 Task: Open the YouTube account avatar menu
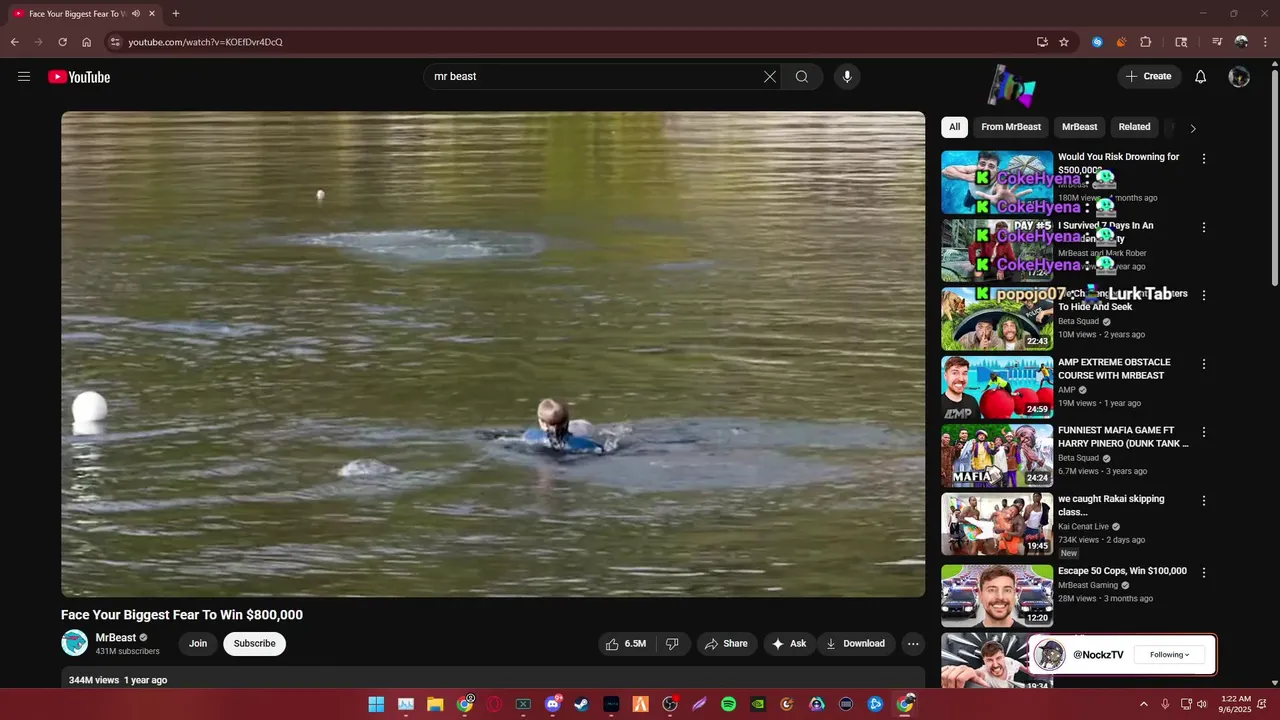[x=1239, y=77]
